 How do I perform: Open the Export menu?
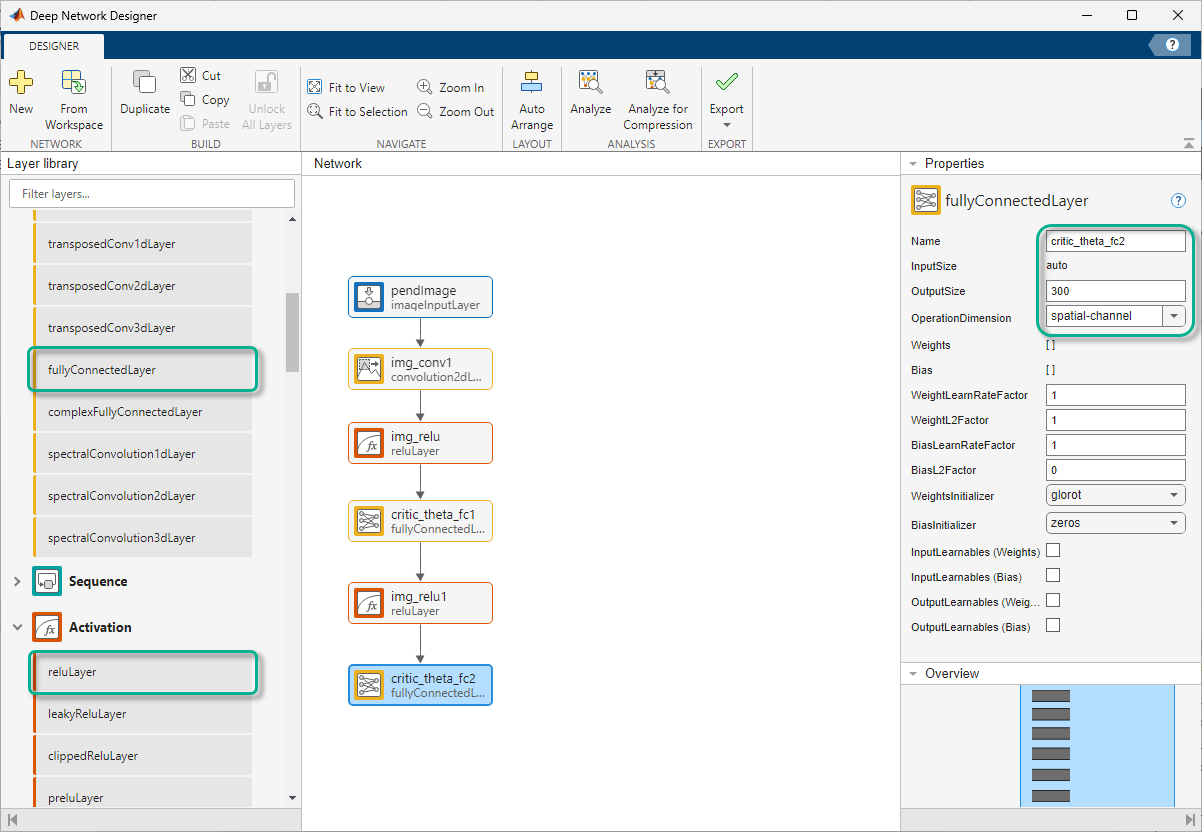727,100
